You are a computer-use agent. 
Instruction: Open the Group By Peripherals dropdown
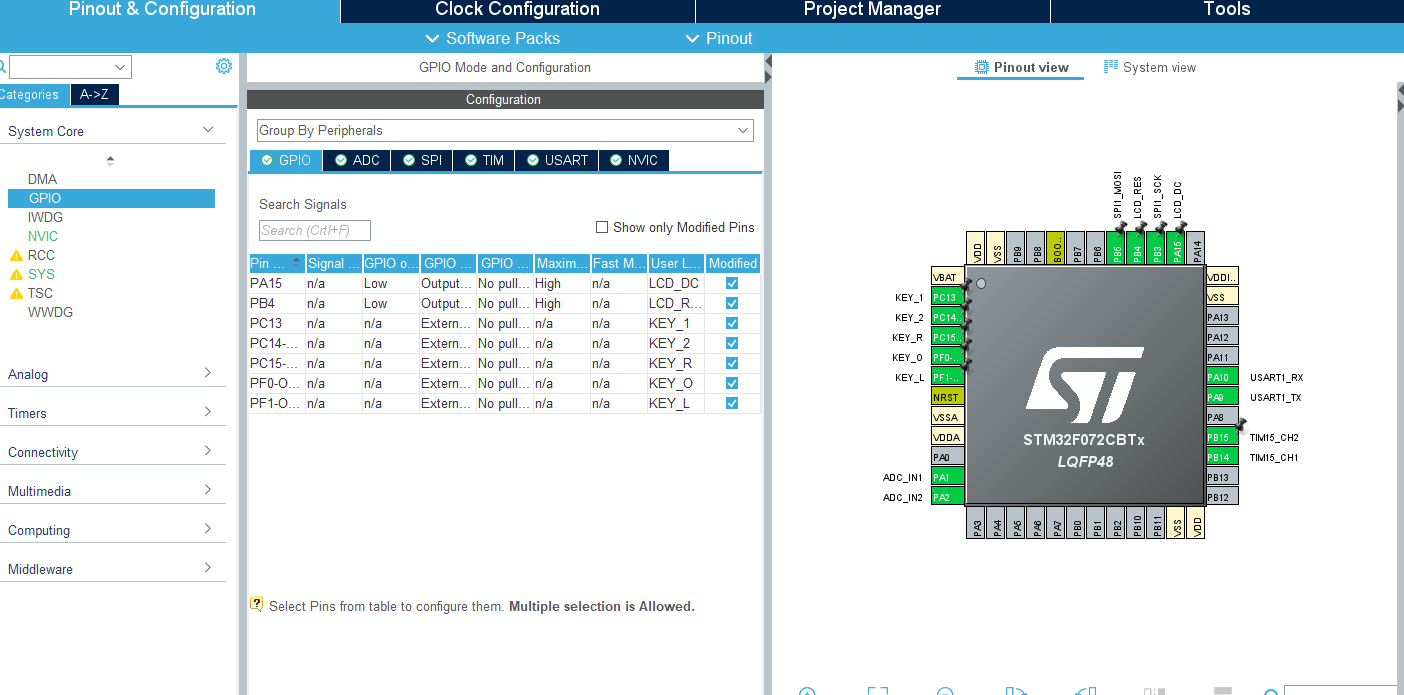pyautogui.click(x=504, y=131)
